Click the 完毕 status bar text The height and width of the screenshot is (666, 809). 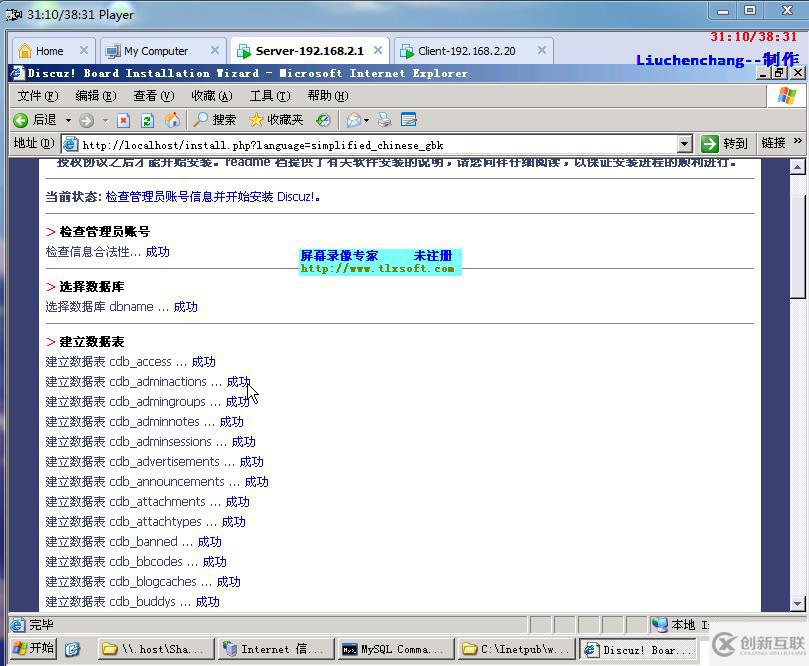[41, 625]
